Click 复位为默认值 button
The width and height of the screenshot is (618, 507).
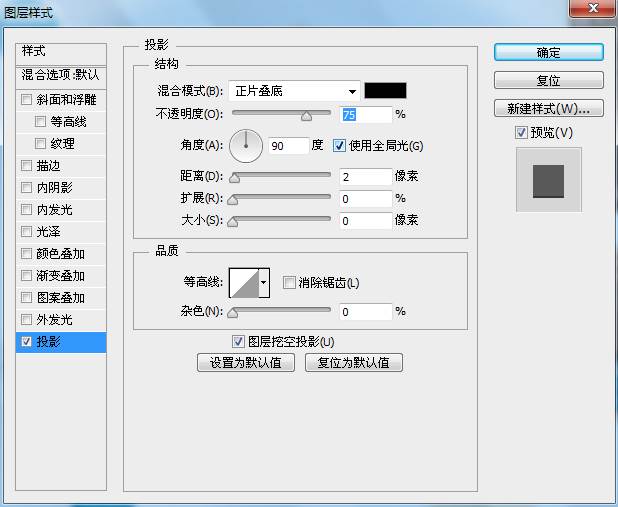tap(354, 362)
